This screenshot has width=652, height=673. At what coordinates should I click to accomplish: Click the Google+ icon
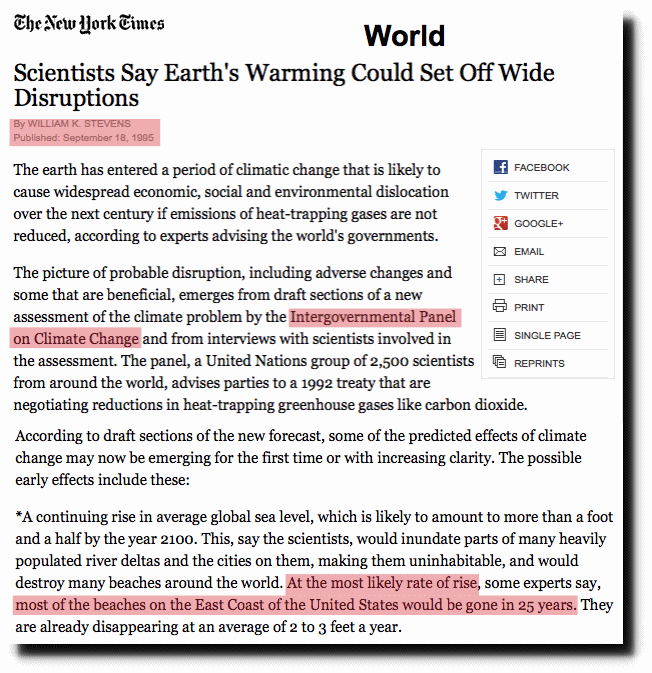[x=500, y=223]
